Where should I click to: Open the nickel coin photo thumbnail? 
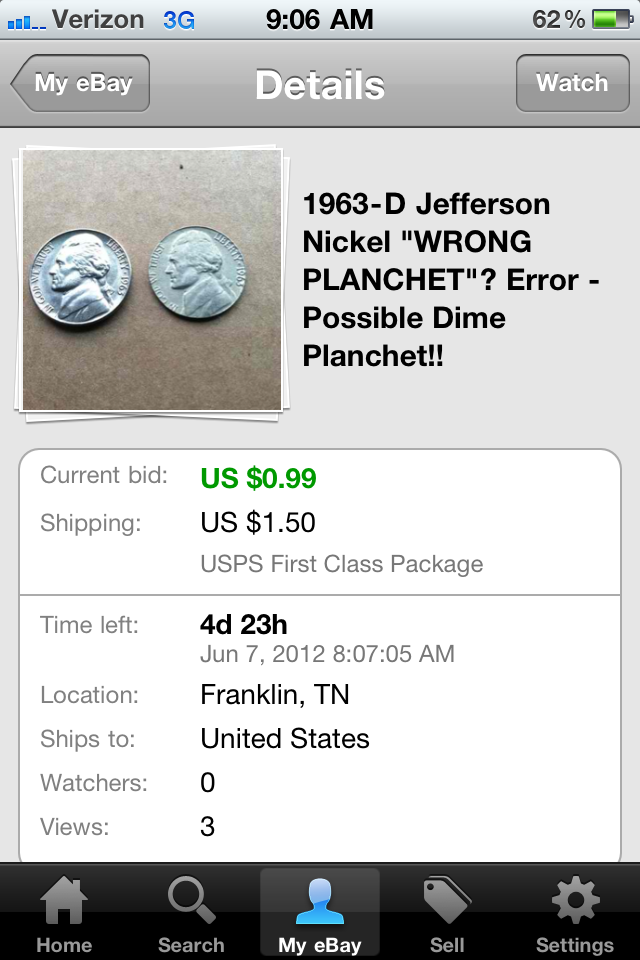(x=152, y=280)
